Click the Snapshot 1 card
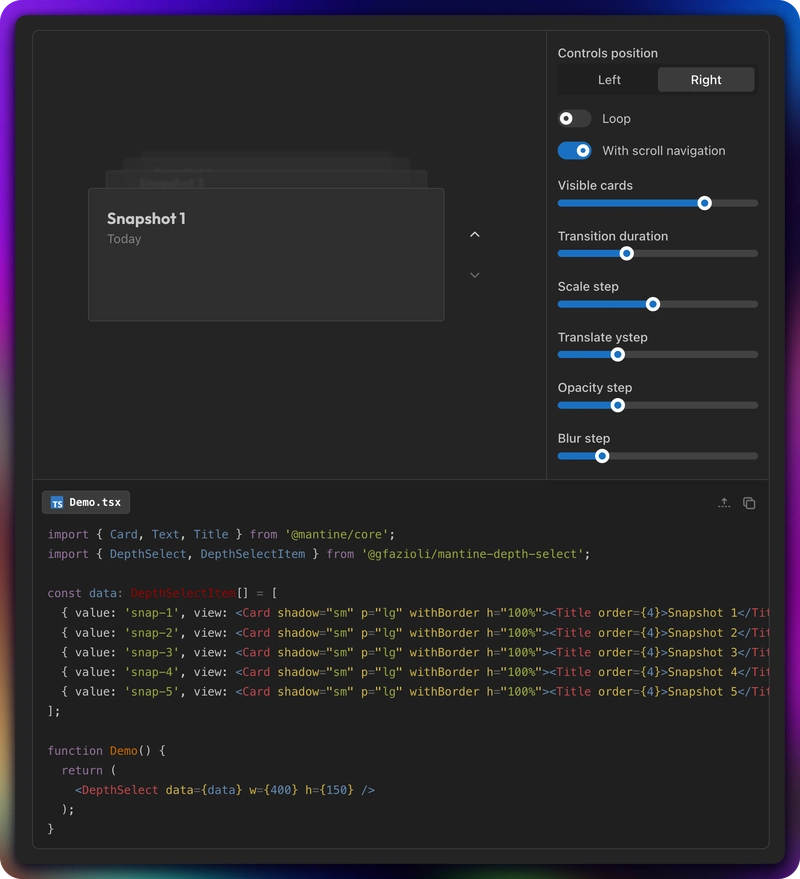800x879 pixels. click(266, 255)
